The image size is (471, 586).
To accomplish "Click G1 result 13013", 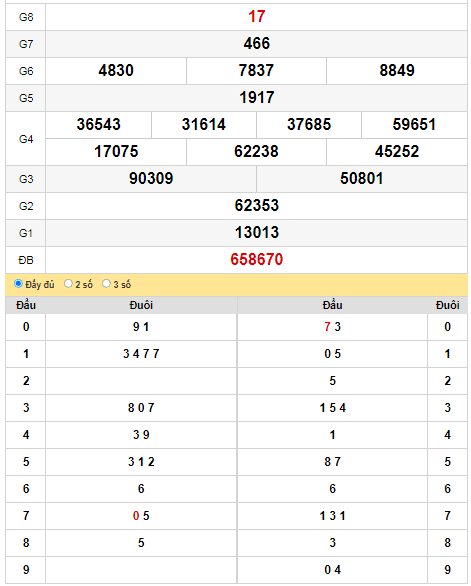I will 256,232.
